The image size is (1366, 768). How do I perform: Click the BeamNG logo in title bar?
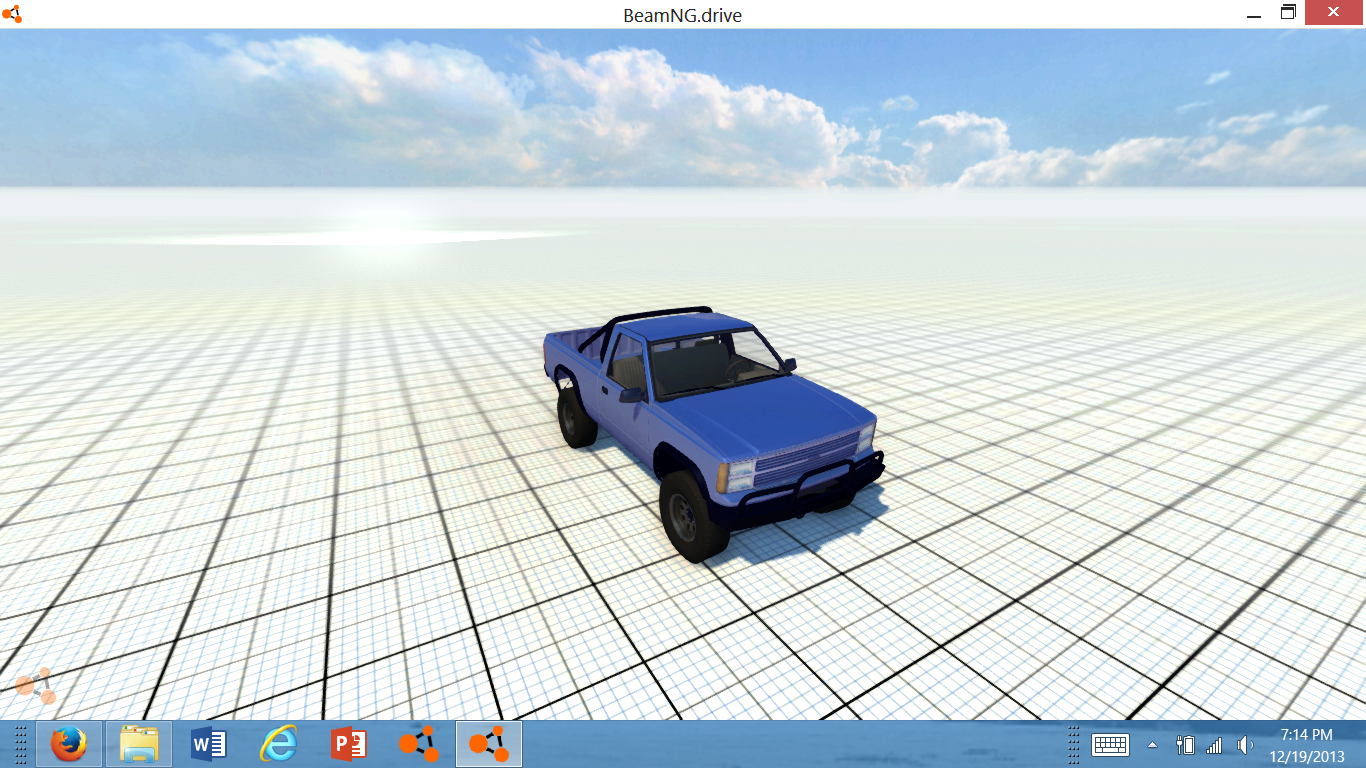12,14
